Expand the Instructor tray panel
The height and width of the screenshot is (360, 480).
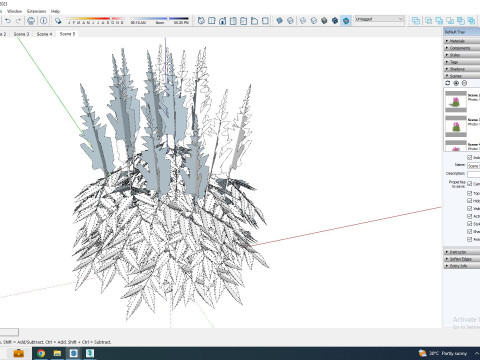click(462, 252)
